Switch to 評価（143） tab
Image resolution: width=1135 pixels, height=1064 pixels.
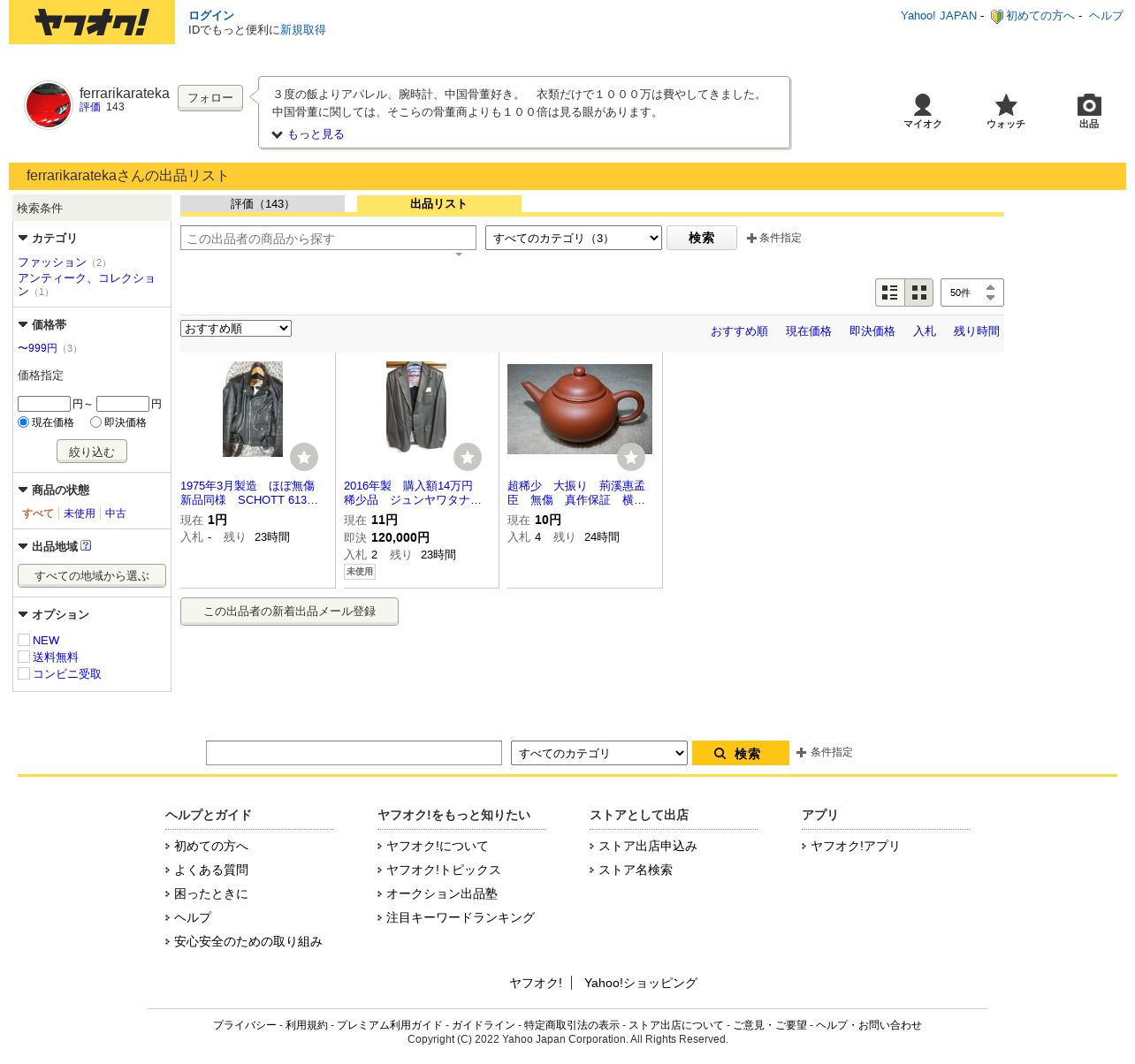pos(263,204)
